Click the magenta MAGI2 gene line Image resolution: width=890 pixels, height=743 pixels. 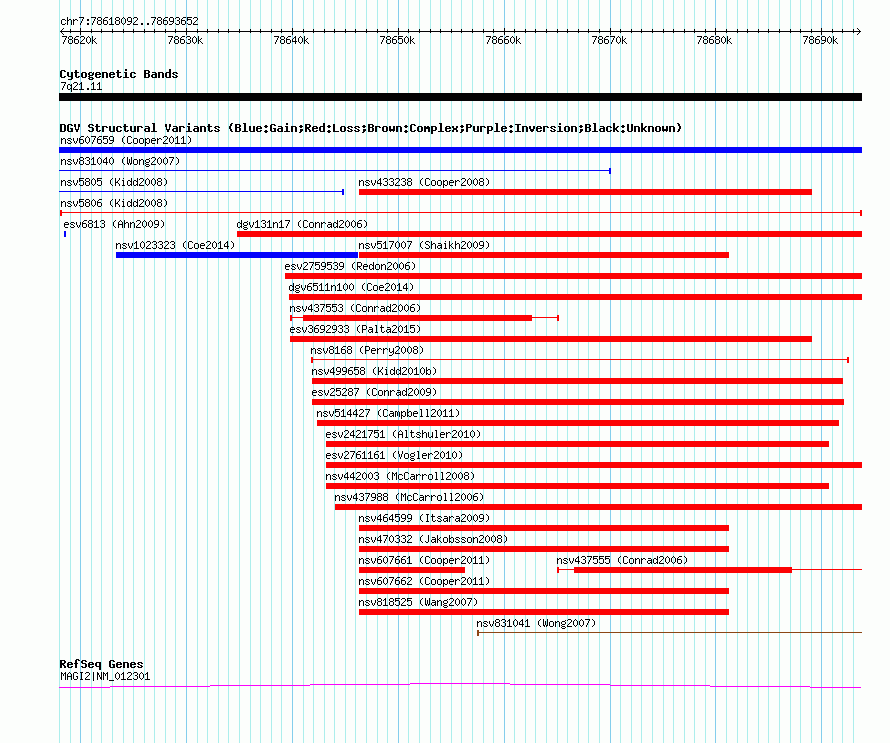460,686
